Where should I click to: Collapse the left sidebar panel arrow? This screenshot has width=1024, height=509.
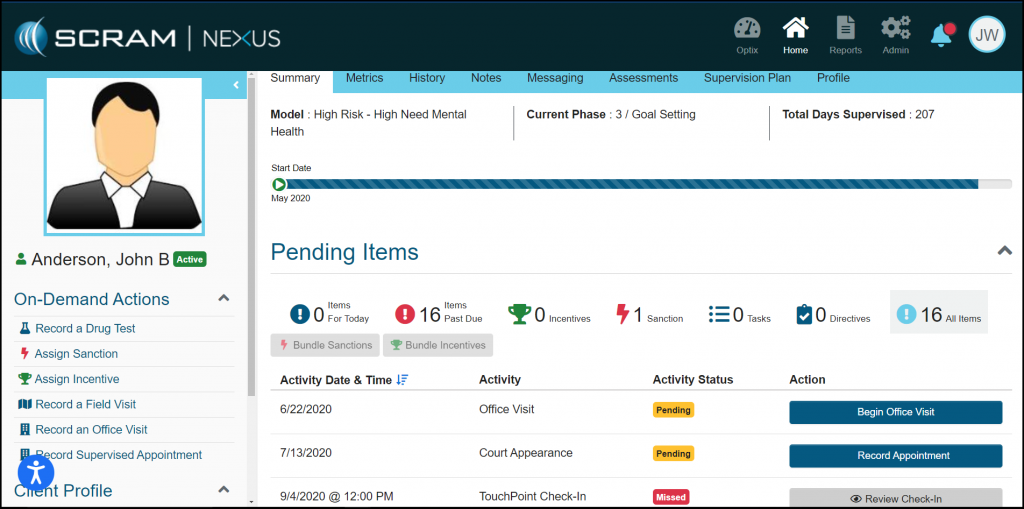(x=236, y=85)
